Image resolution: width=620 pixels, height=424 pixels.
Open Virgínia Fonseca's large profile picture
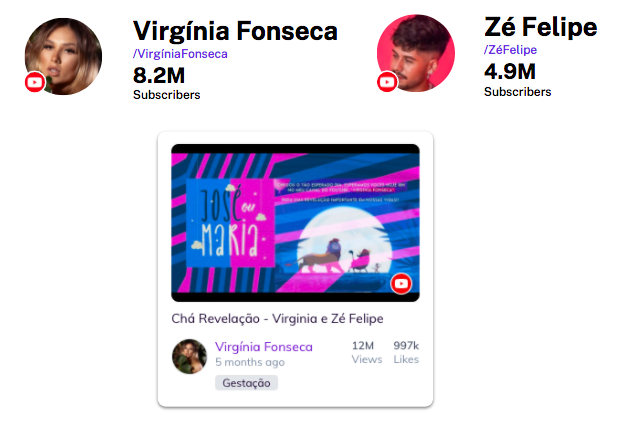(63, 56)
